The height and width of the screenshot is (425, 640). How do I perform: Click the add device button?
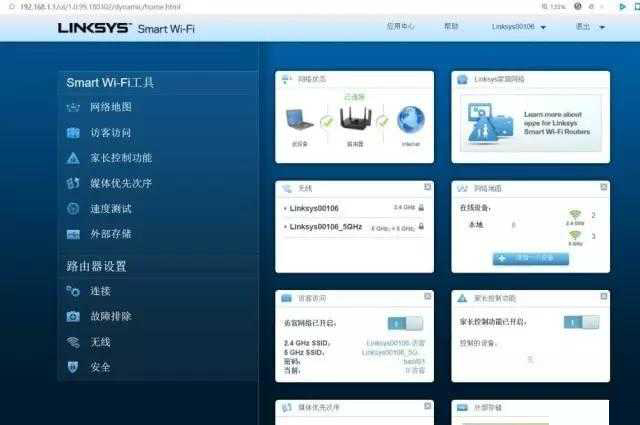coord(531,258)
